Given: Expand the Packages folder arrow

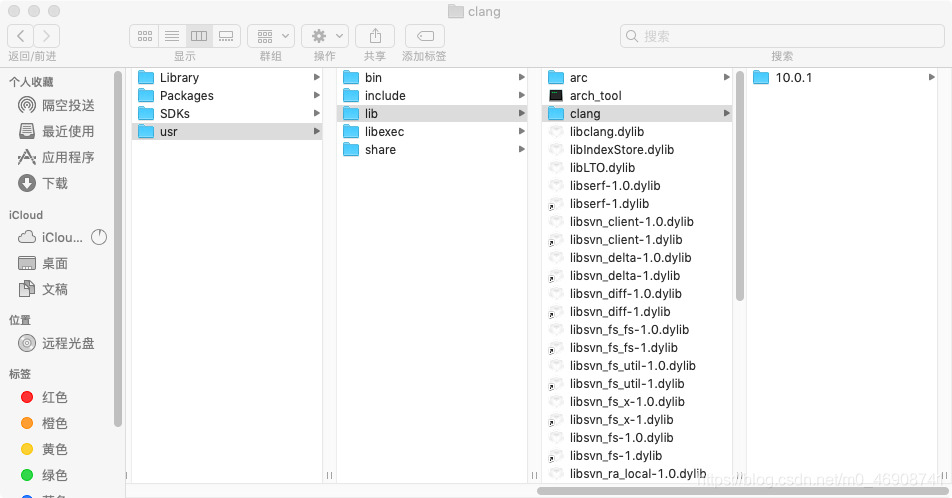Looking at the screenshot, I should pyautogui.click(x=316, y=95).
